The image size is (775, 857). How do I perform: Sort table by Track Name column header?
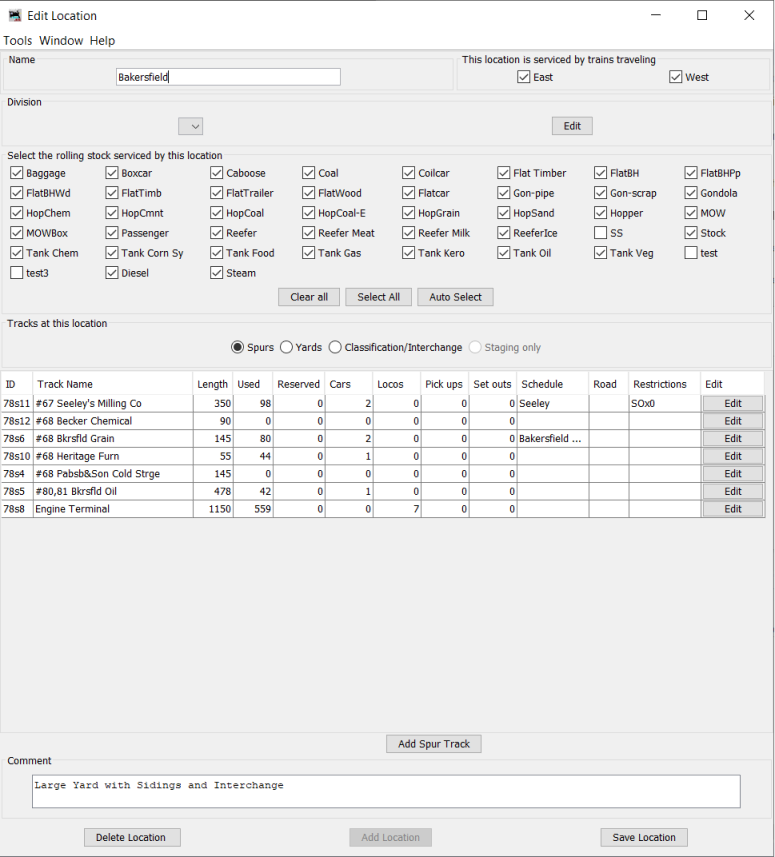65,384
